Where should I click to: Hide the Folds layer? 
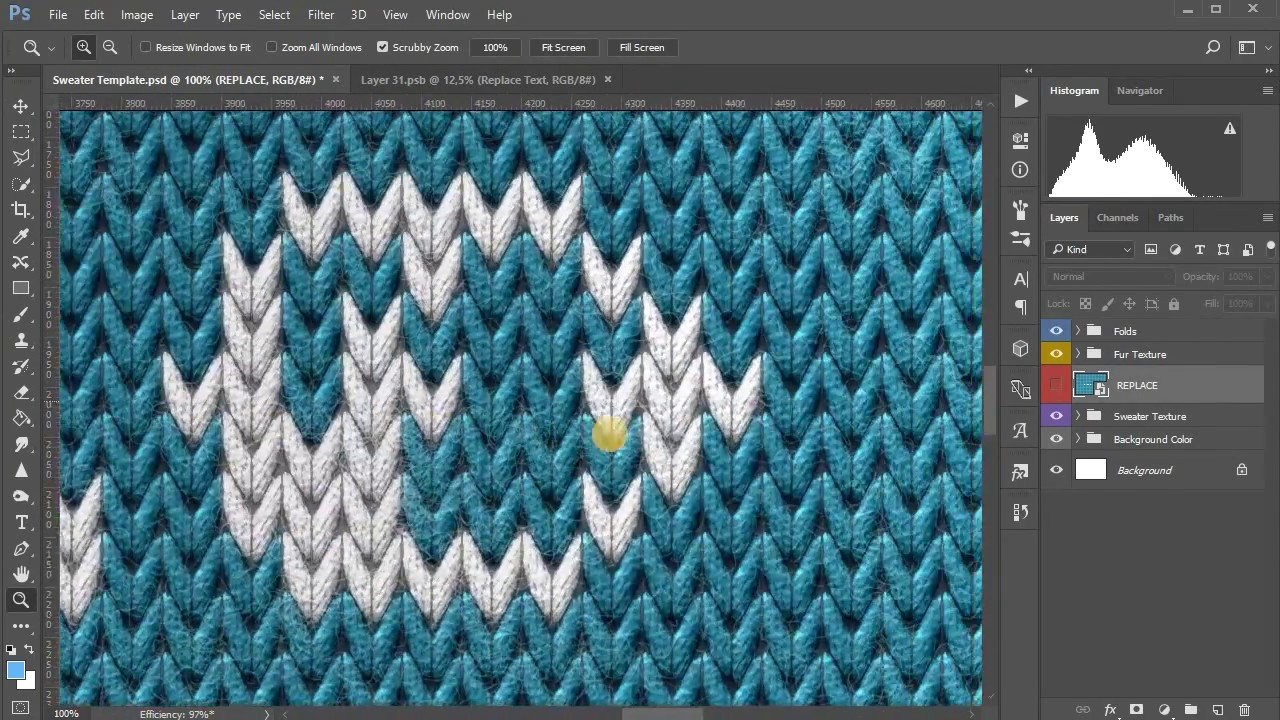click(x=1056, y=331)
